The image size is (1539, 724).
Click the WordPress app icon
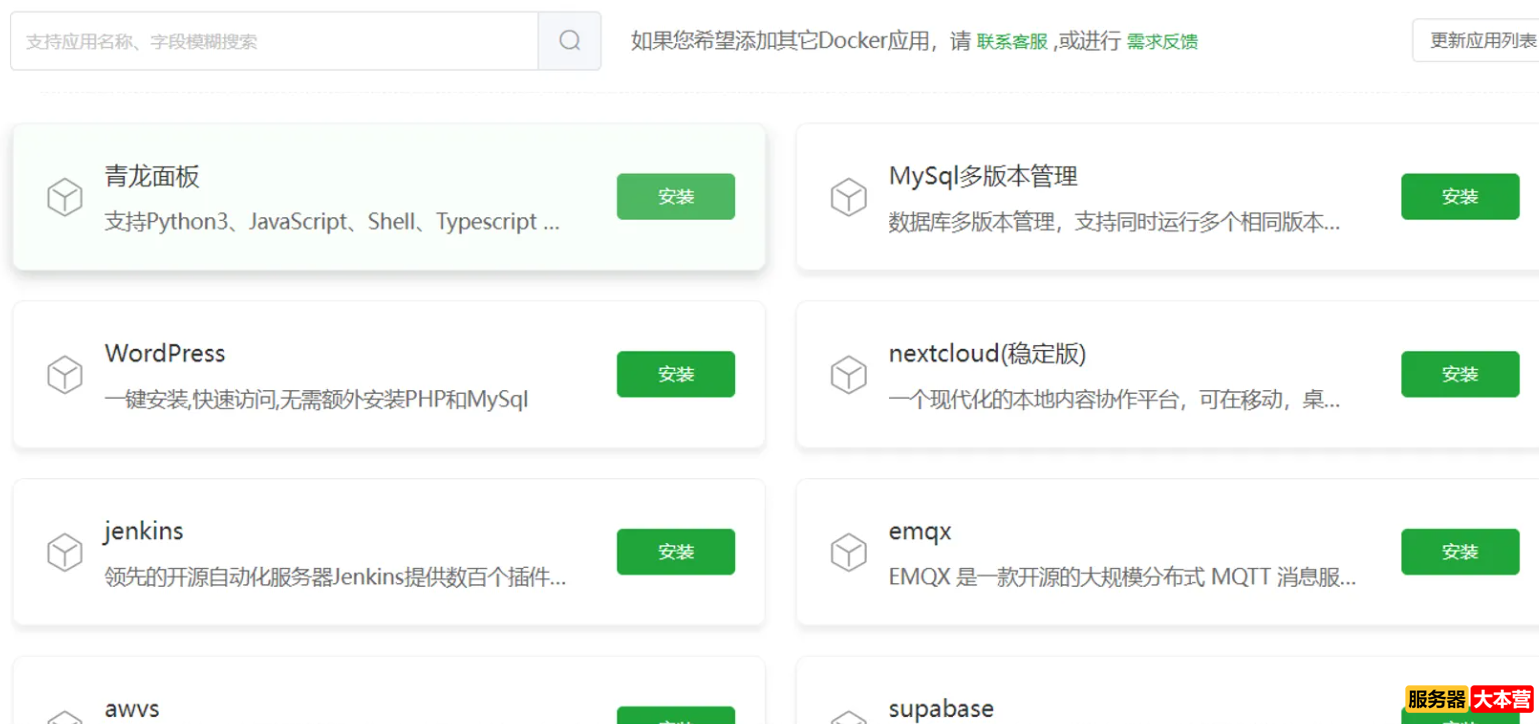coord(64,374)
